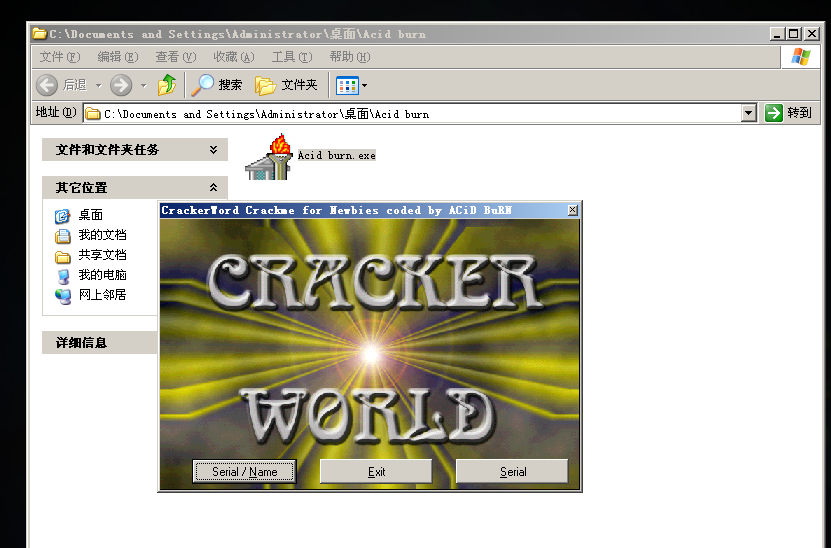The height and width of the screenshot is (548, 831).
Task: Click the Back arrow icon in Explorer
Action: click(x=47, y=85)
